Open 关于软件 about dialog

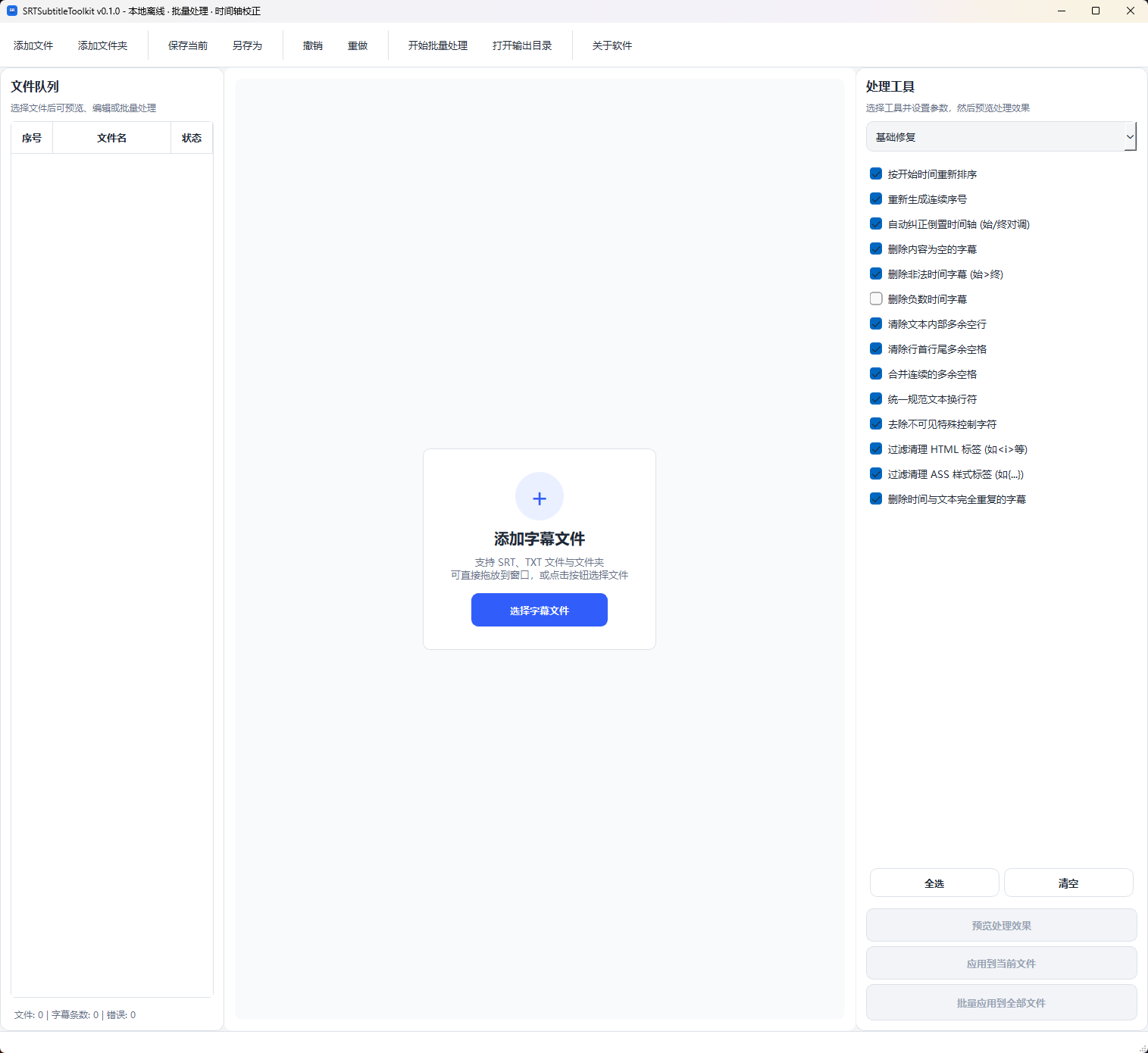coord(612,45)
